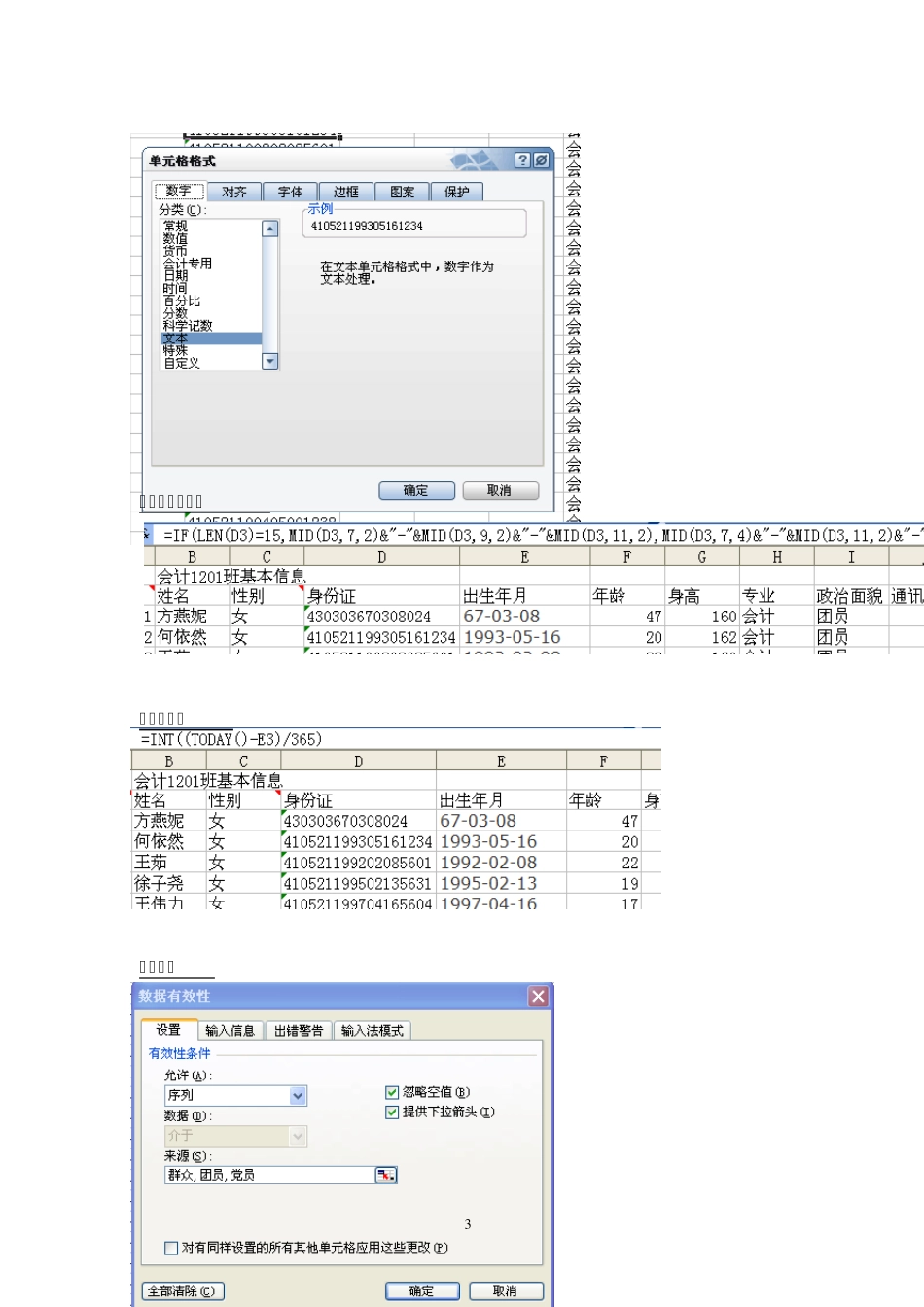Viewport: 924px width, 1307px height.
Task: Select column E header in the INT sheet
Action: click(x=501, y=761)
